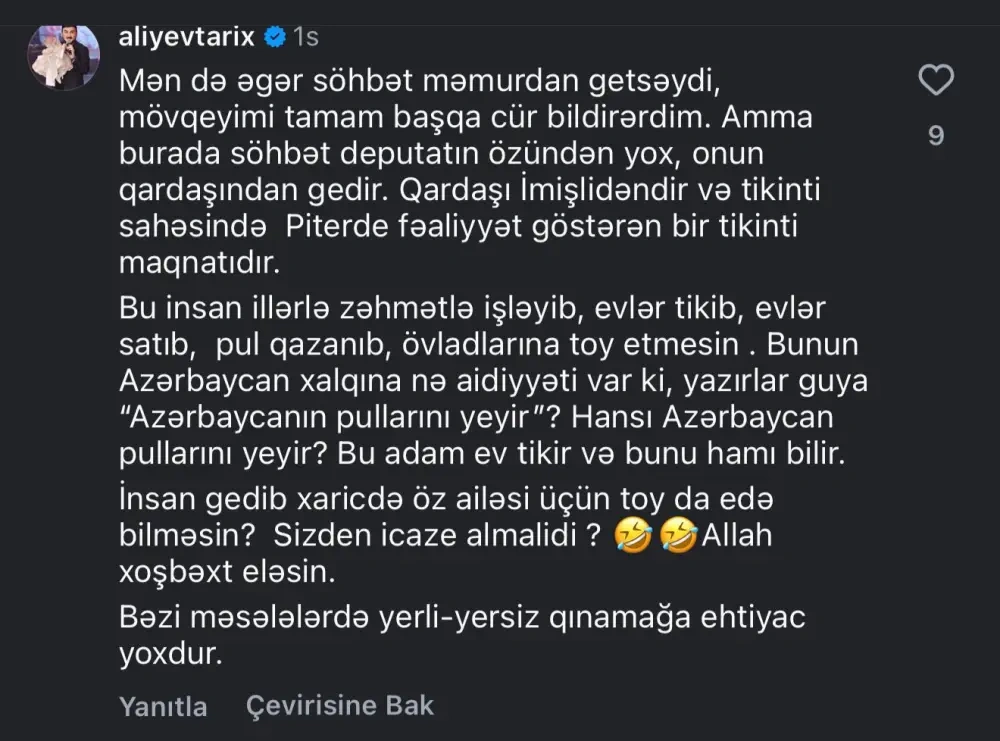Click the blue verified badge

coord(273,39)
